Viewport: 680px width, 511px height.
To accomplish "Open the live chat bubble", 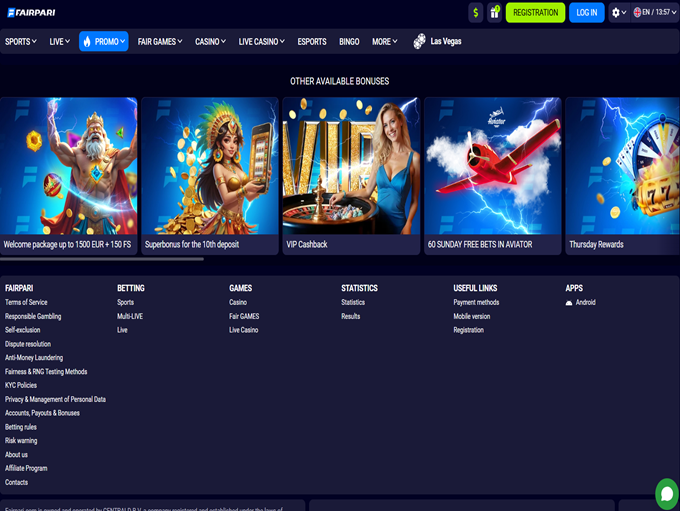I will (x=666, y=494).
